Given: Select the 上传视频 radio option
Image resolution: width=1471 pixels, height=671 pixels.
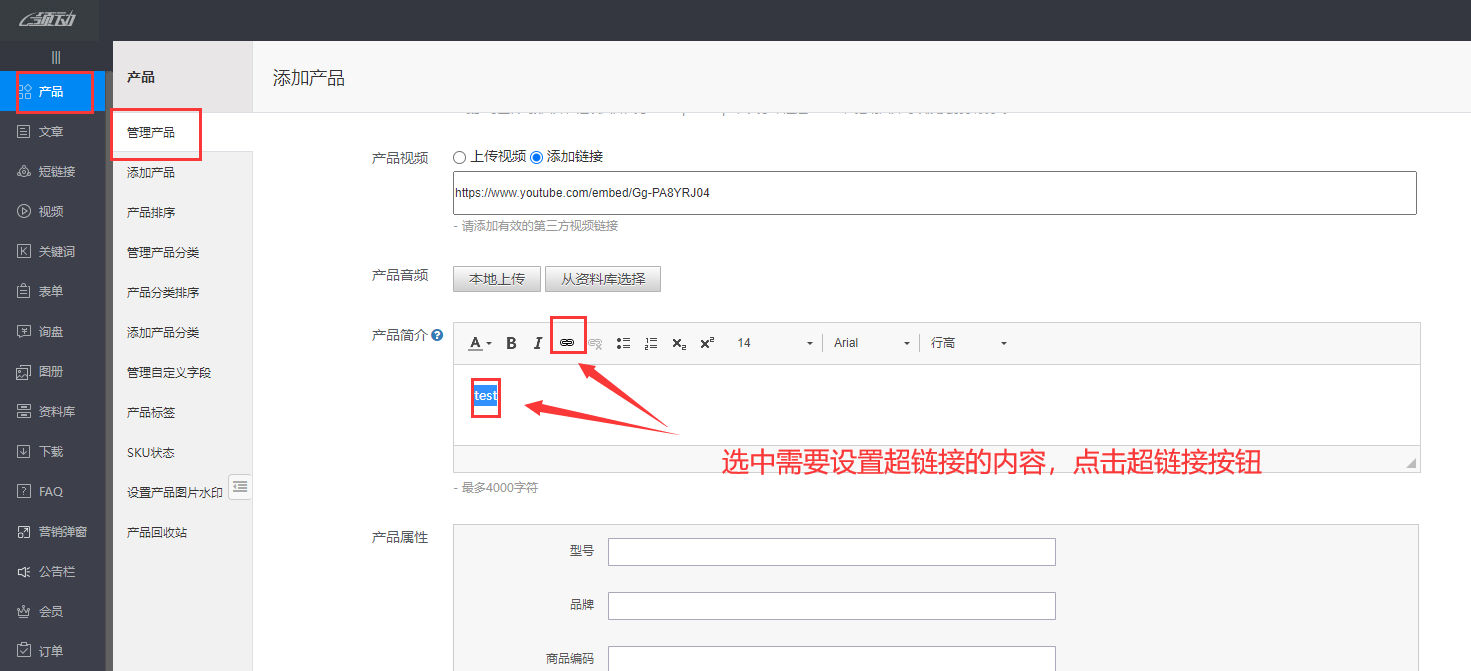Looking at the screenshot, I should [458, 156].
